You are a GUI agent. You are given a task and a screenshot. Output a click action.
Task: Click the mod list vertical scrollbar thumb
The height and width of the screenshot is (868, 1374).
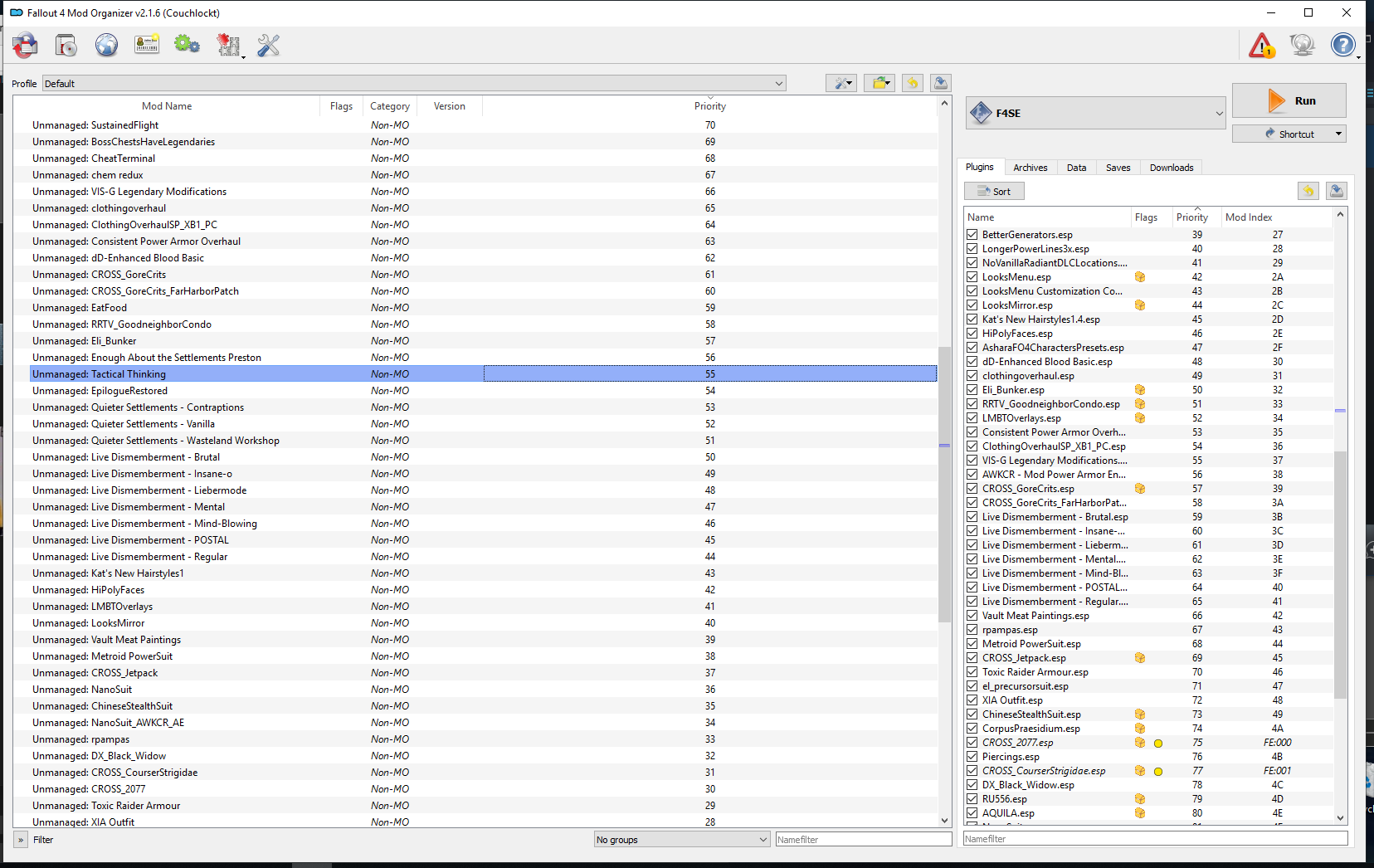(x=944, y=484)
